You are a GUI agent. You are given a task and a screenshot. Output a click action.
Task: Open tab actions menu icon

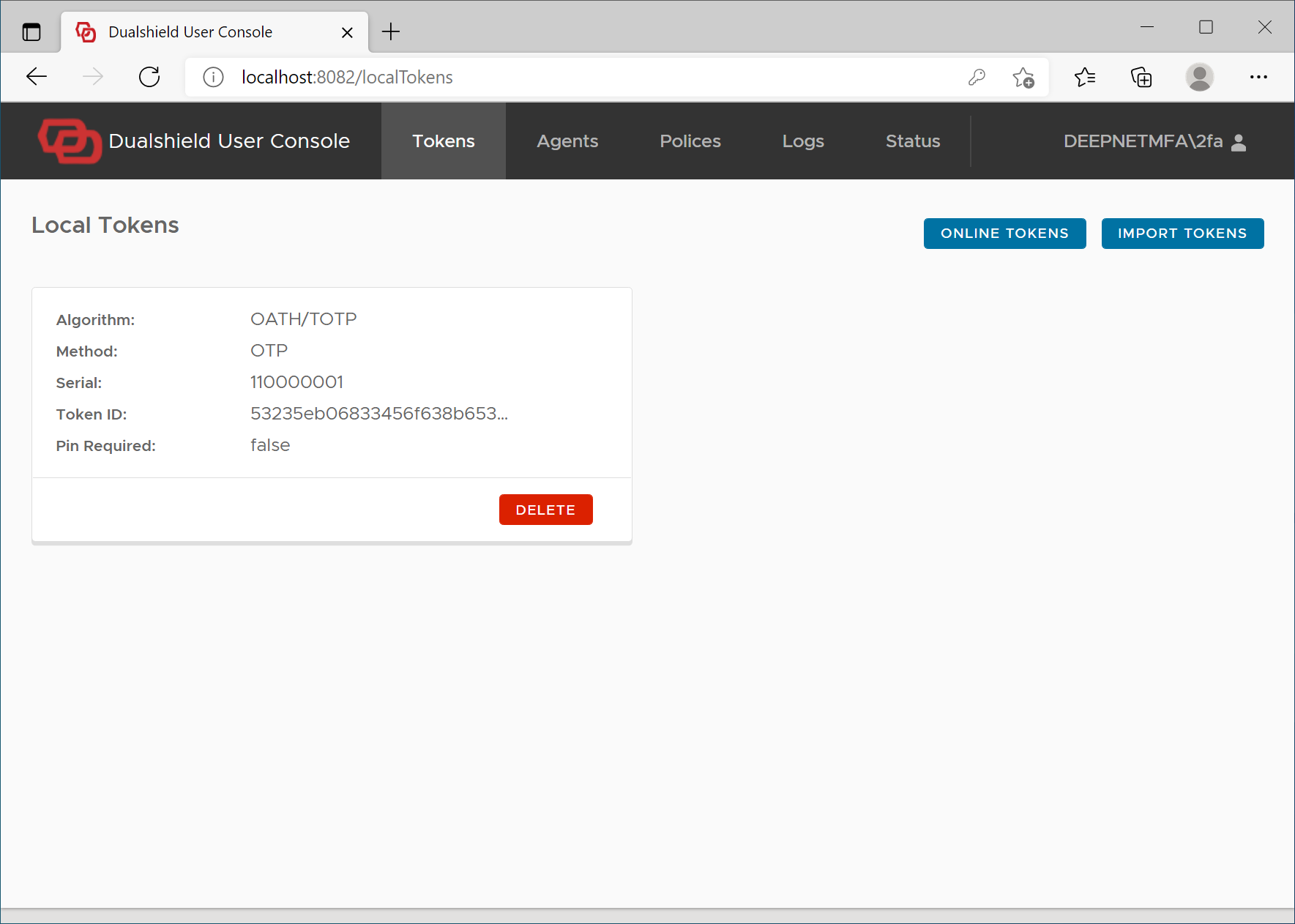tap(31, 32)
